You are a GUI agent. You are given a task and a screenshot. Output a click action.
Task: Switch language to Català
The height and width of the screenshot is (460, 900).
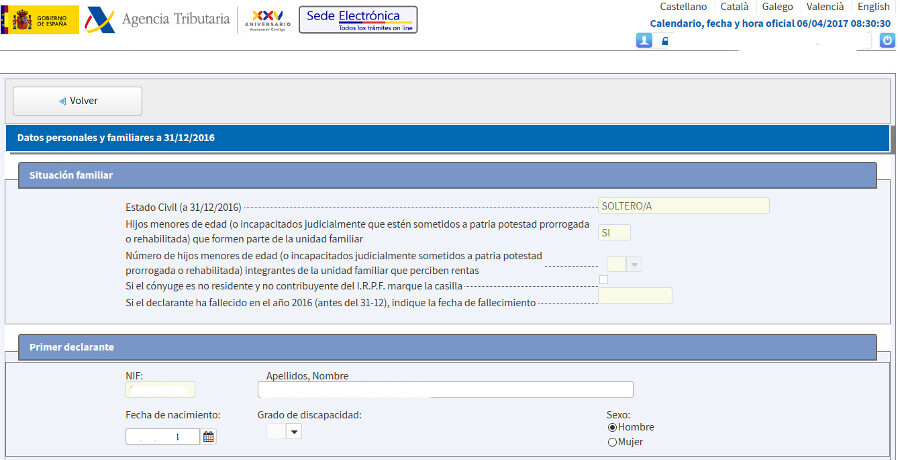(734, 7)
